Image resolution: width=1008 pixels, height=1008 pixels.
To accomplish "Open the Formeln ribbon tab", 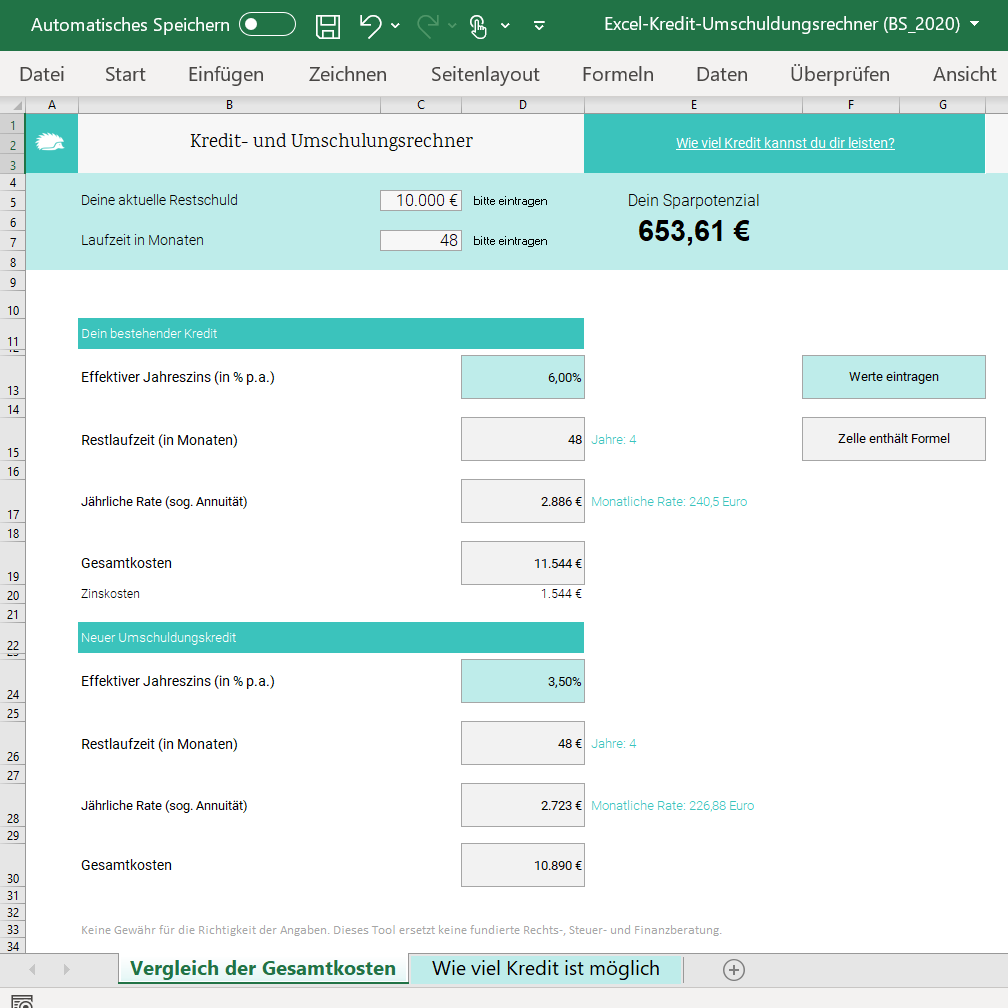I will click(x=618, y=74).
